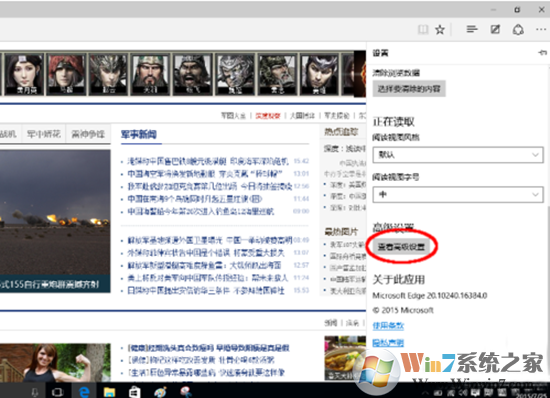Screen dimensions: 550x398
Task: Click the 查看高级设置 button
Action: (401, 247)
